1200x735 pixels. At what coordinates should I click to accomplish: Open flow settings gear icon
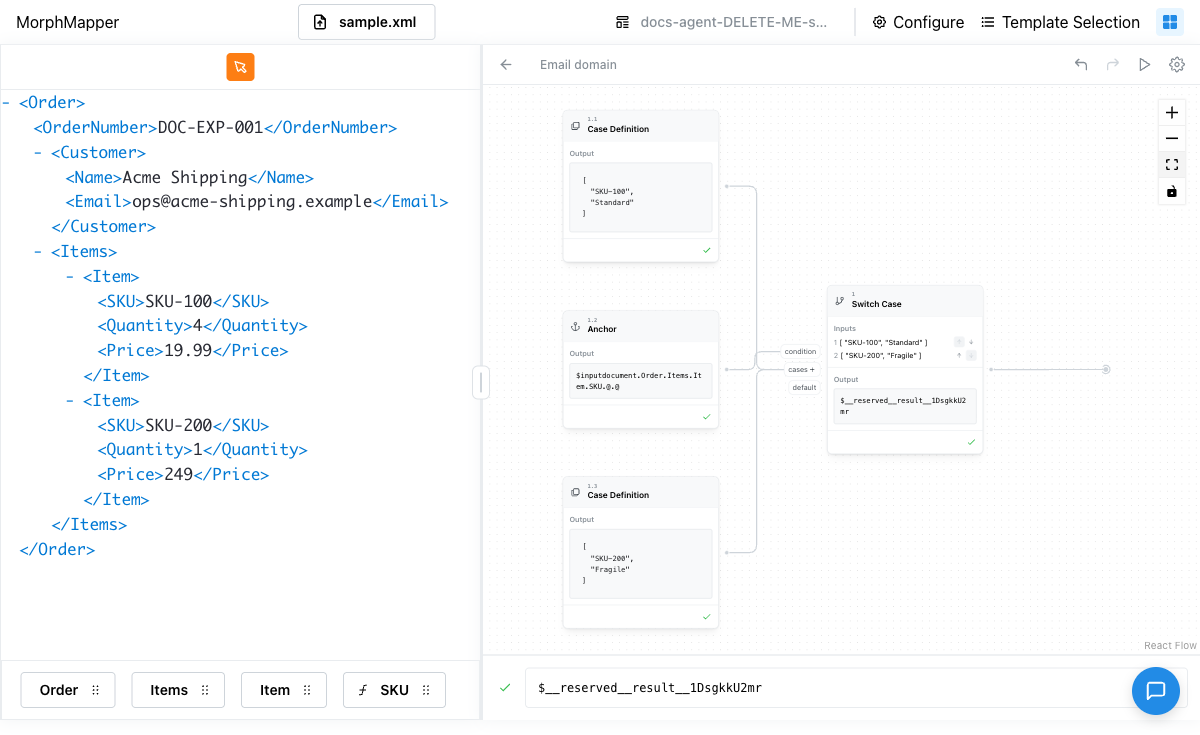[1177, 65]
